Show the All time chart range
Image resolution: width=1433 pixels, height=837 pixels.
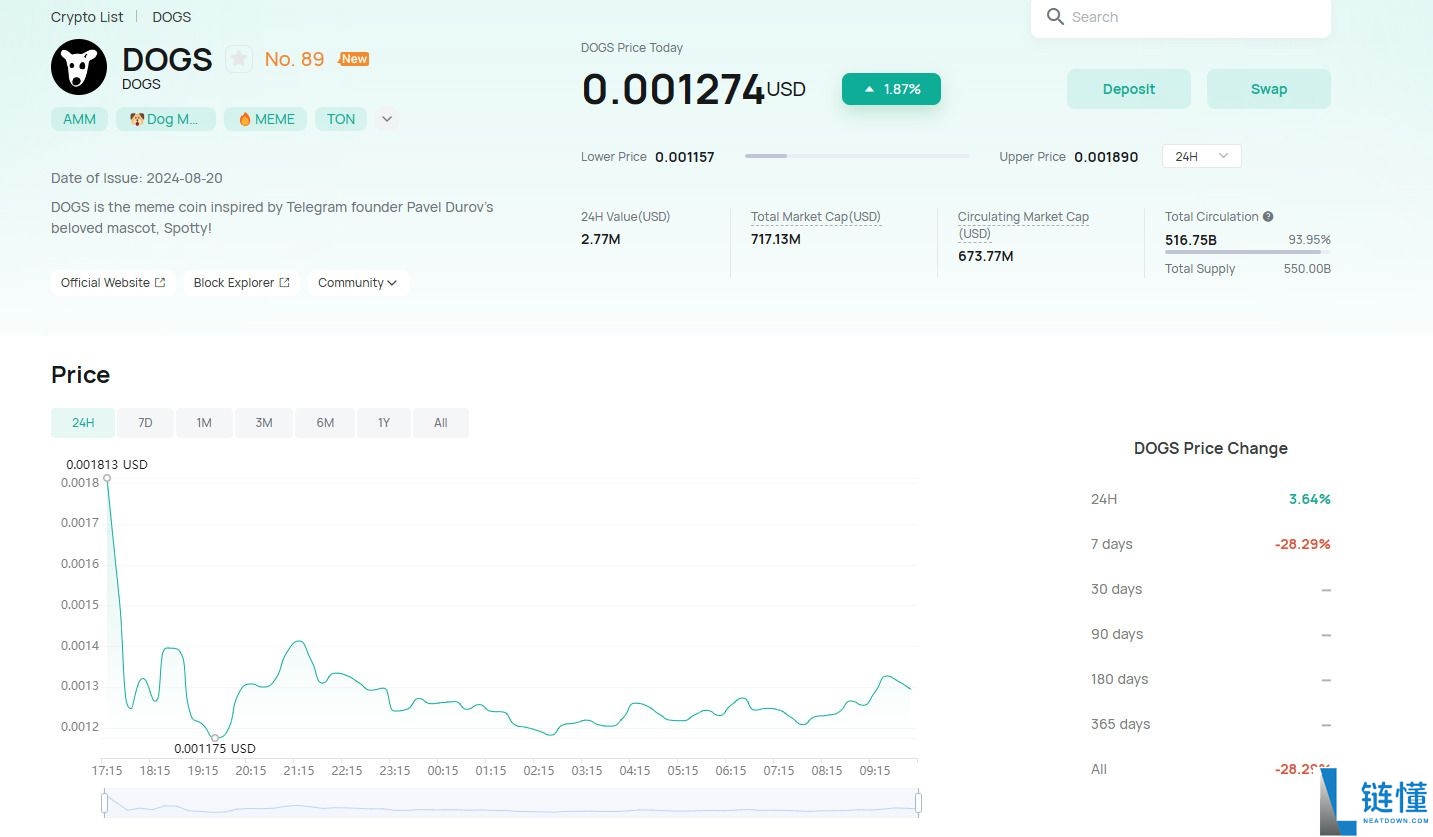[x=440, y=423]
